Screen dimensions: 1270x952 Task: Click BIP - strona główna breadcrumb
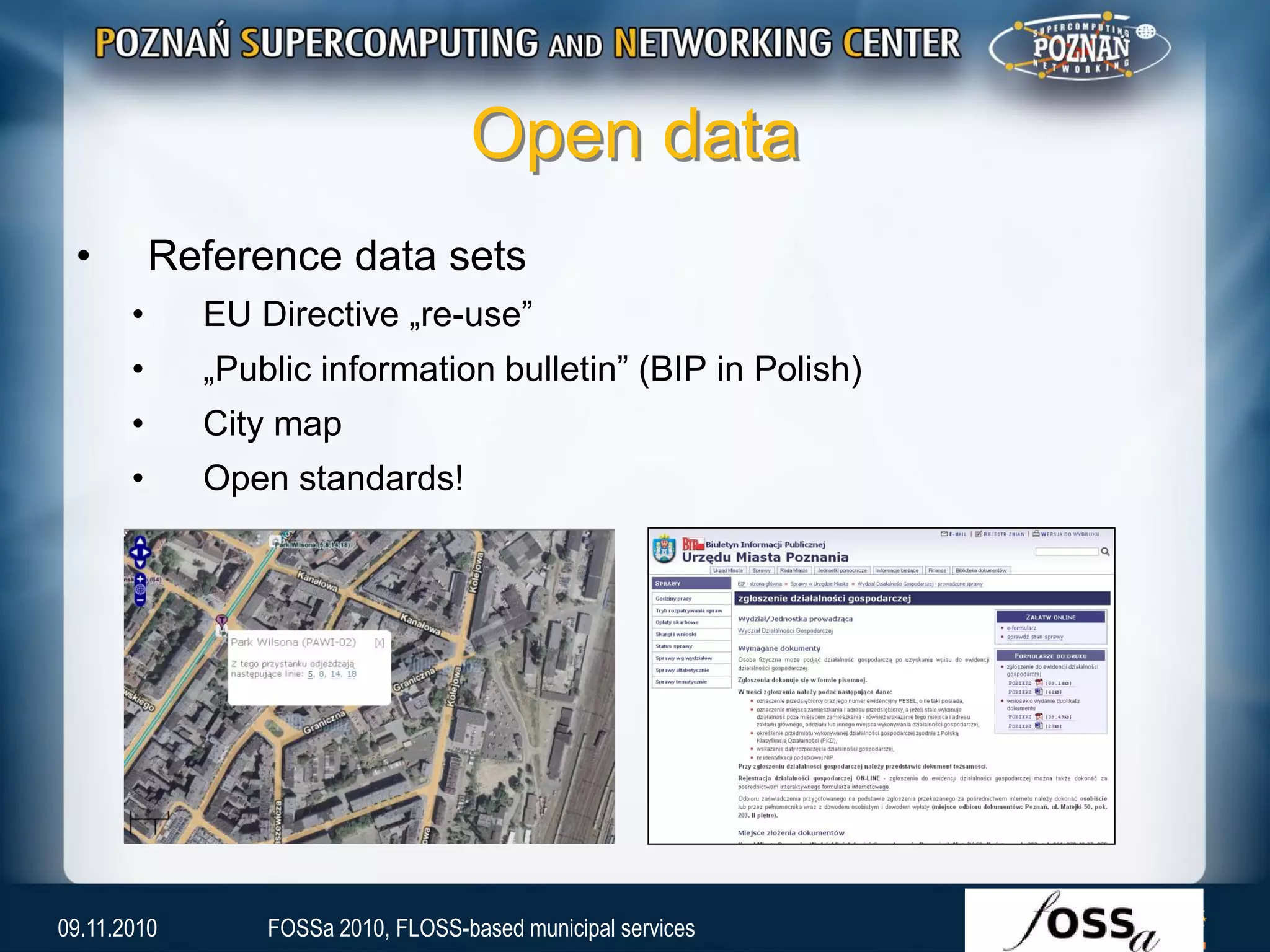[x=760, y=584]
